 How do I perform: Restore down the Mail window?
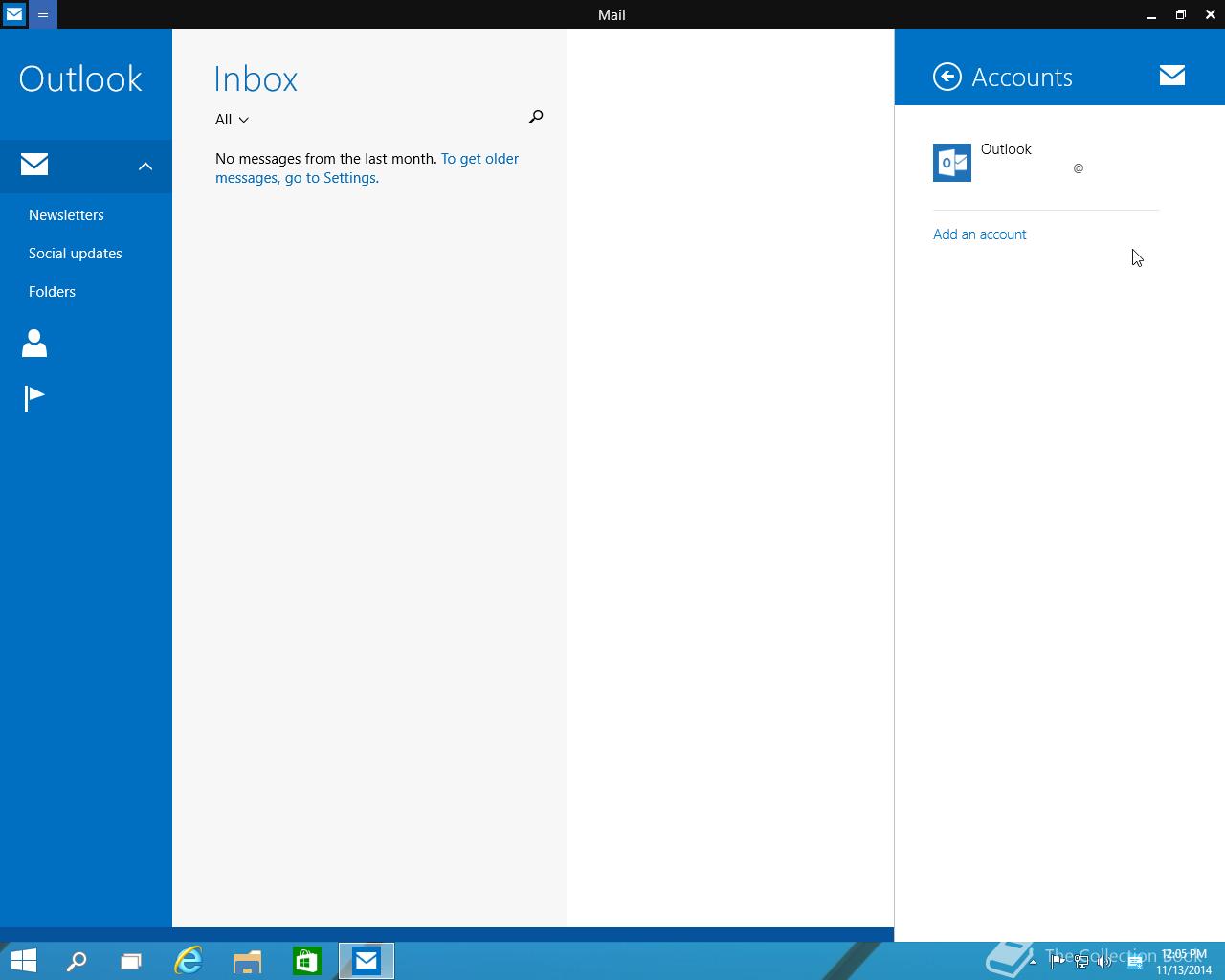pyautogui.click(x=1180, y=14)
